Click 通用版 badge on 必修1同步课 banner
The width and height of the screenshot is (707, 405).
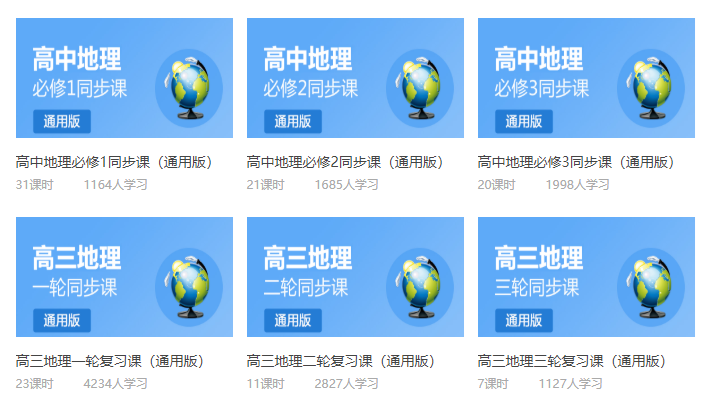pyautogui.click(x=62, y=122)
